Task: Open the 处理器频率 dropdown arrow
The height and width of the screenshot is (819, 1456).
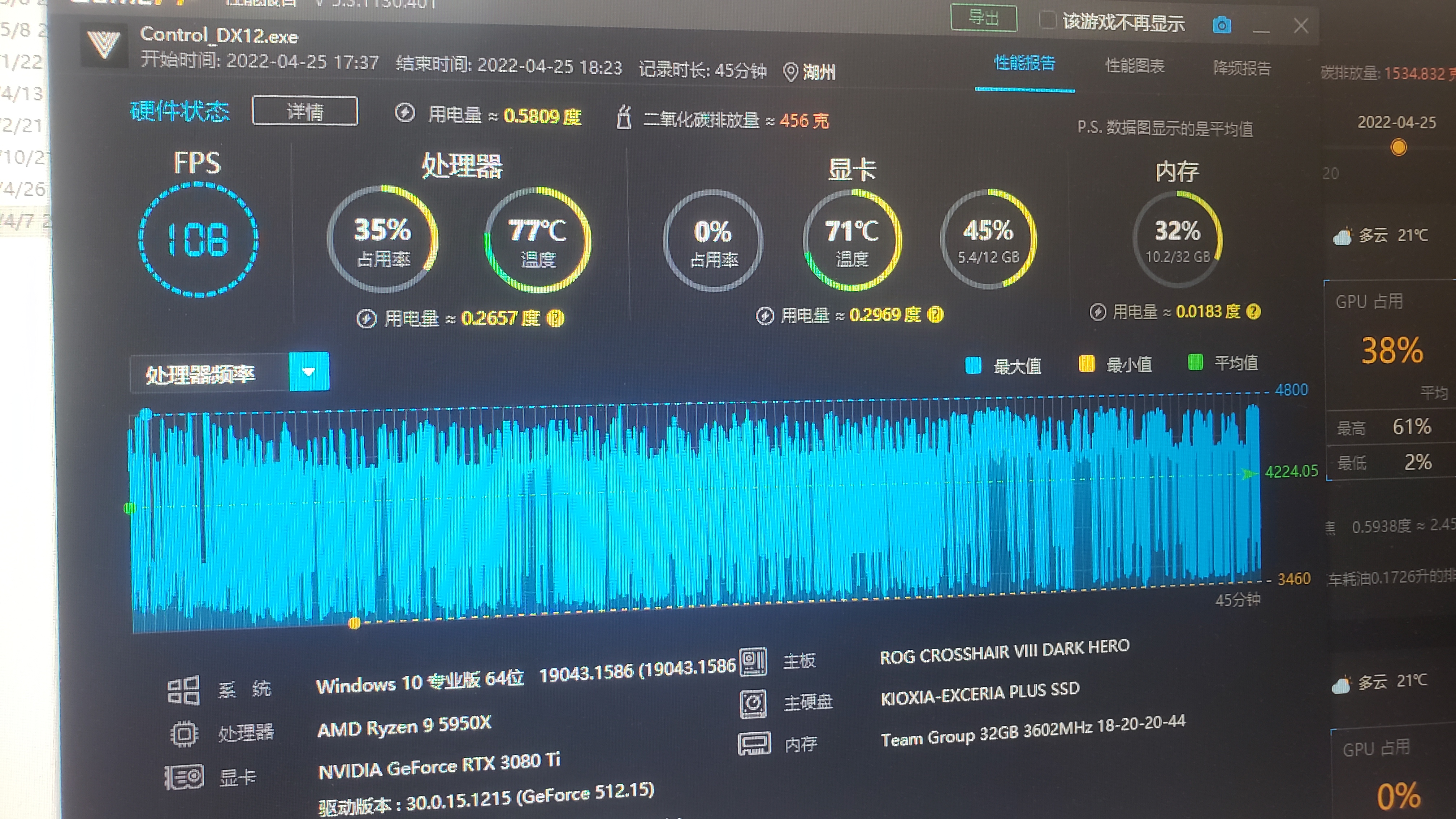Action: (x=309, y=371)
